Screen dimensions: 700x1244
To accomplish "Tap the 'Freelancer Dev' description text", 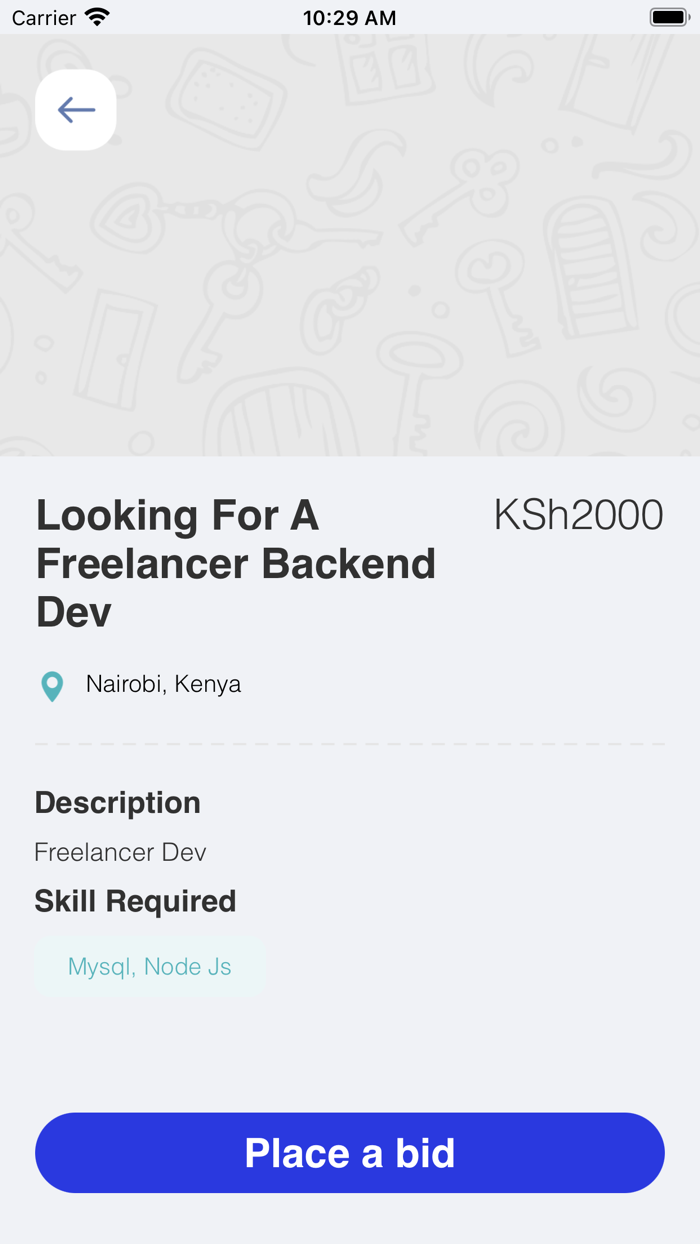I will tap(120, 852).
